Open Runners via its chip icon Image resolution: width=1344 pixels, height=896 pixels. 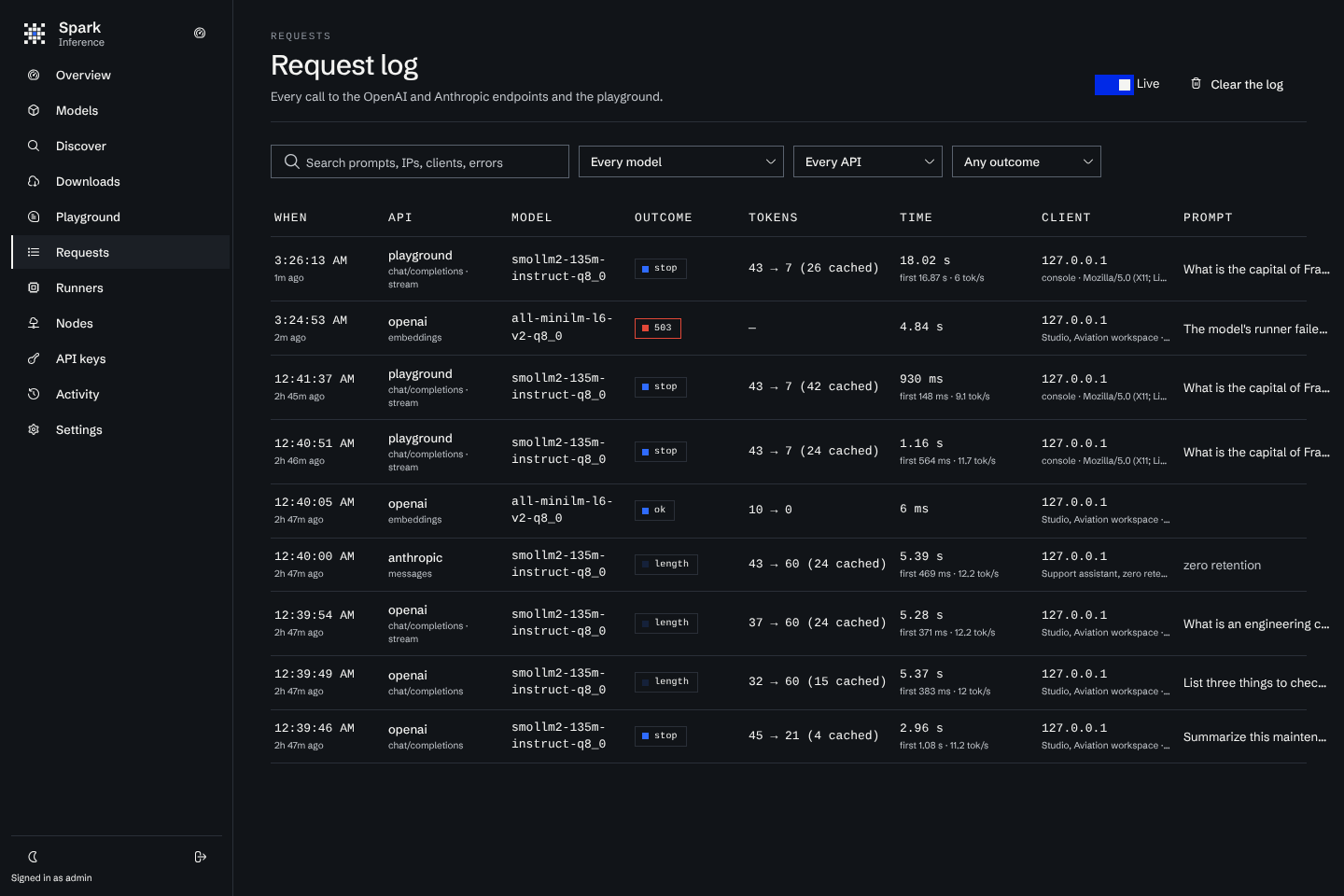click(34, 287)
